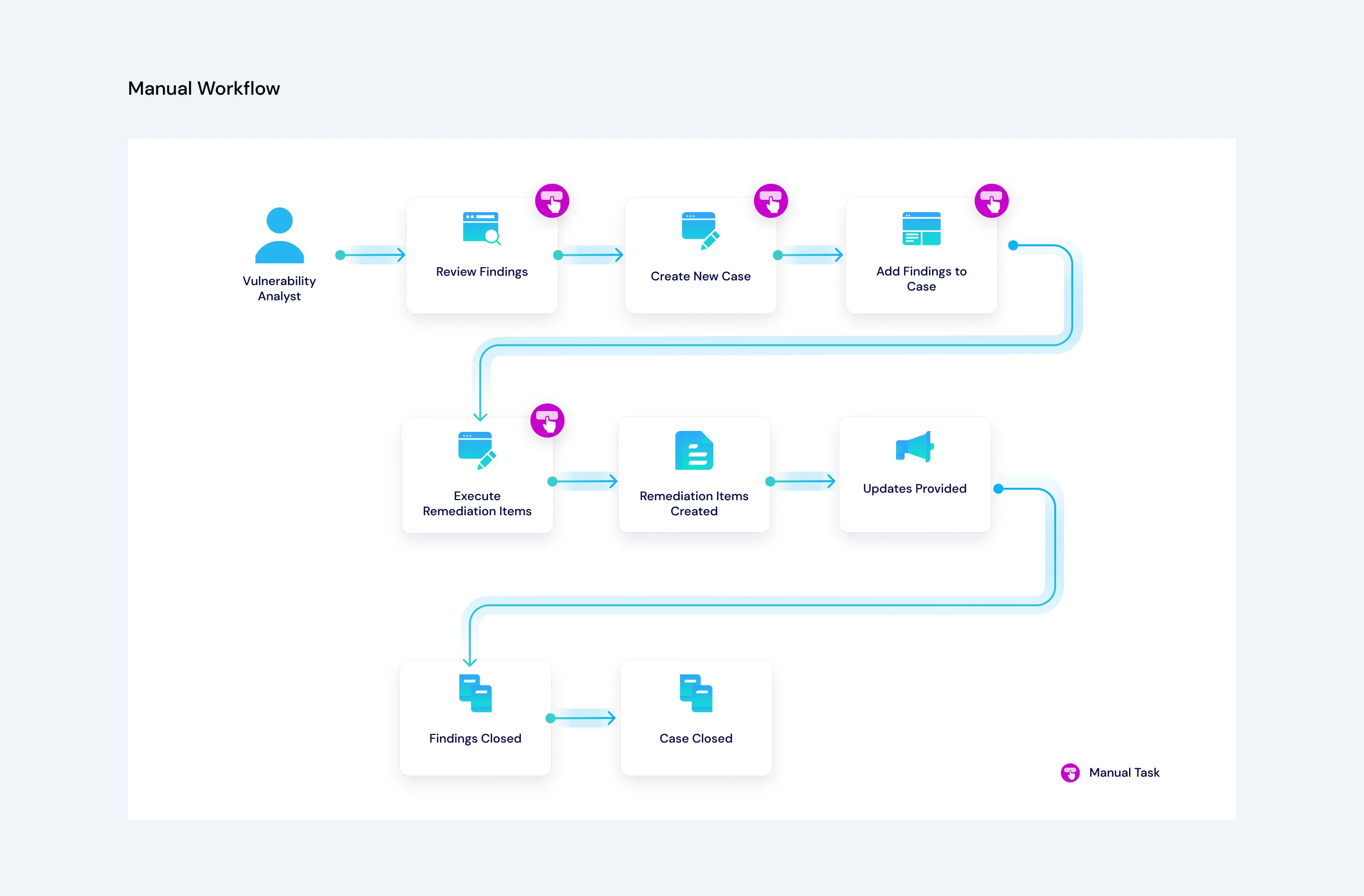Click the 'Manual Task' legend text
1364x896 pixels.
coord(1124,772)
